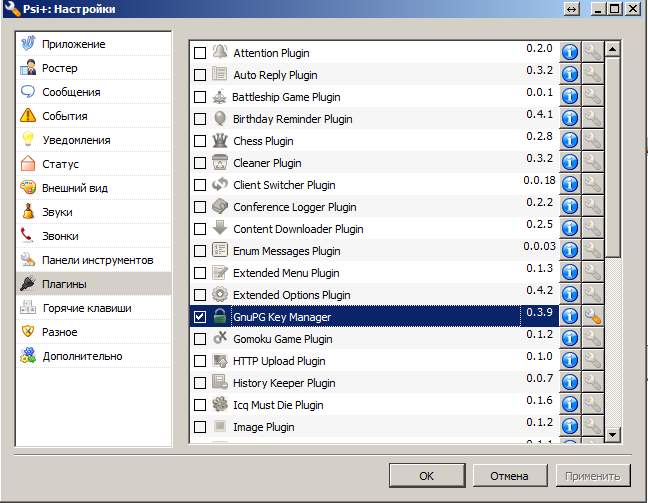This screenshot has height=503, width=648.
Task: Open the Горячие клавиши section
Action: click(x=94, y=308)
